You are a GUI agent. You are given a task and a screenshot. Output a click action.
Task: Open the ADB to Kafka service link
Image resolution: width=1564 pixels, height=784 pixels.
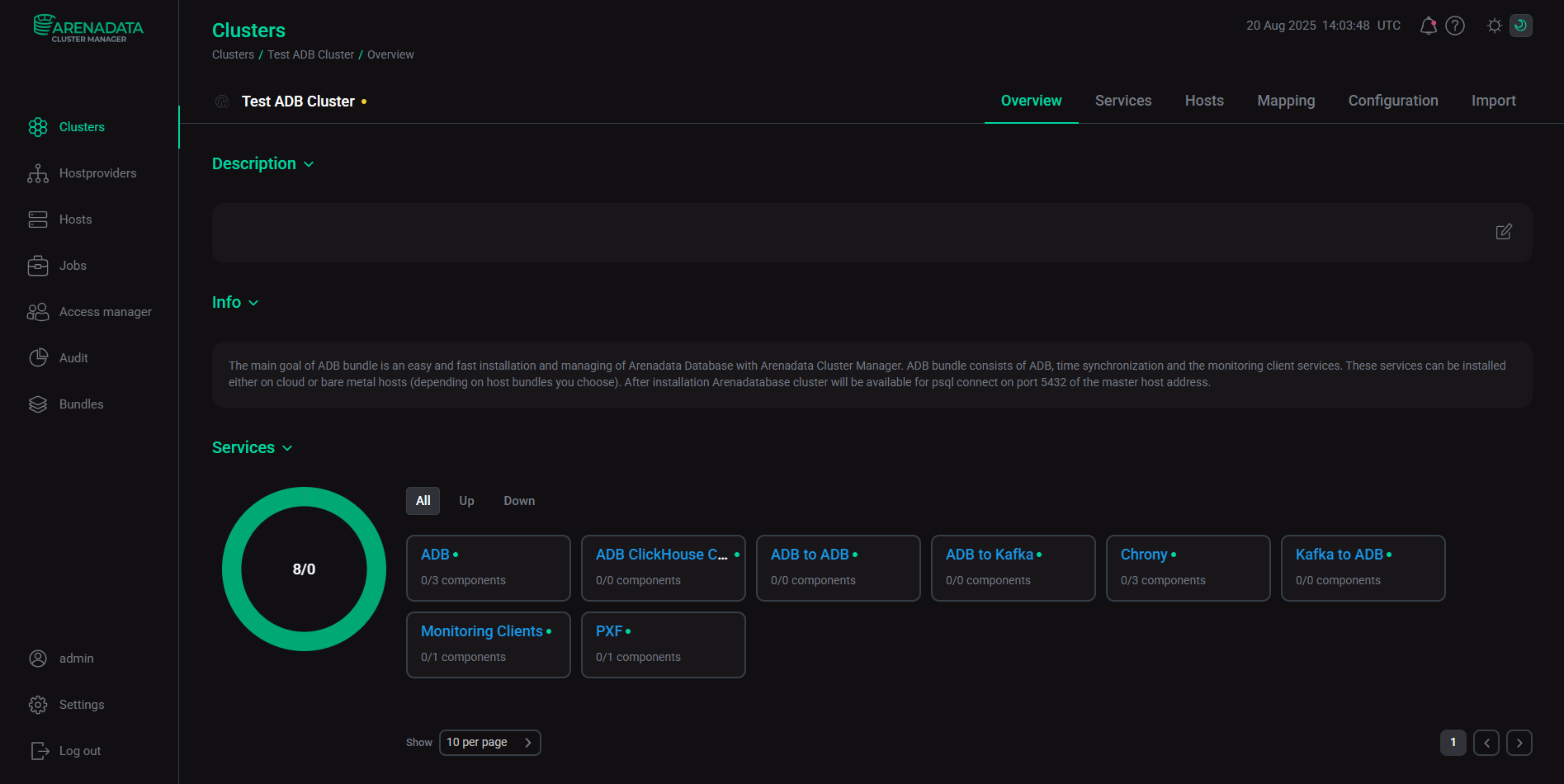point(989,555)
